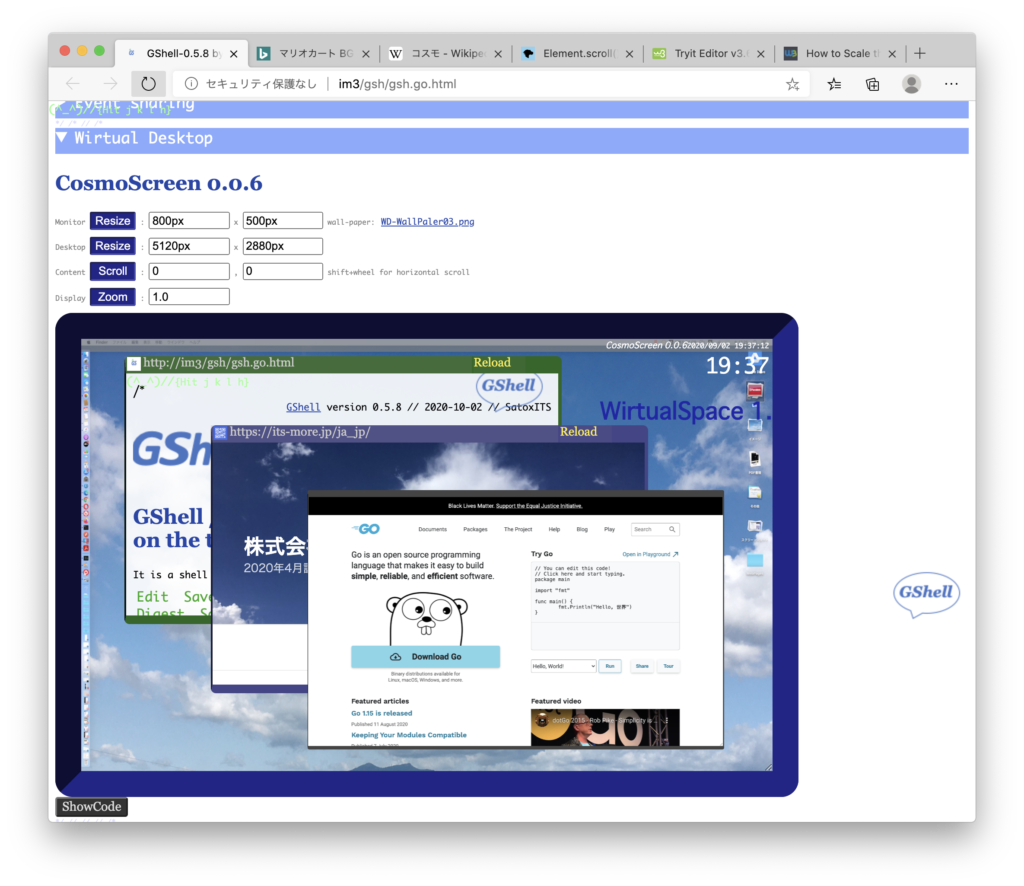Click the ShowCode button
The width and height of the screenshot is (1024, 886).
pos(91,807)
